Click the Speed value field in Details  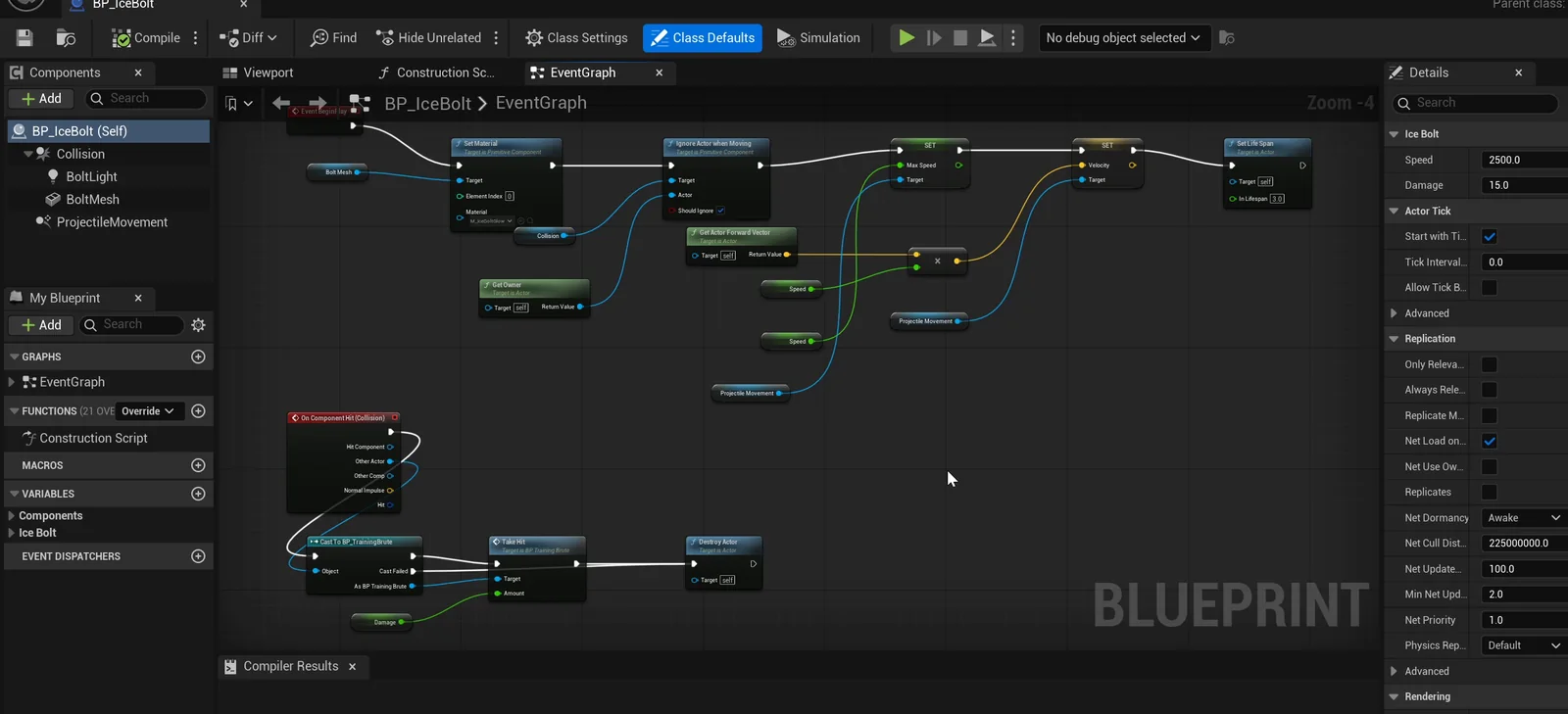click(1524, 161)
